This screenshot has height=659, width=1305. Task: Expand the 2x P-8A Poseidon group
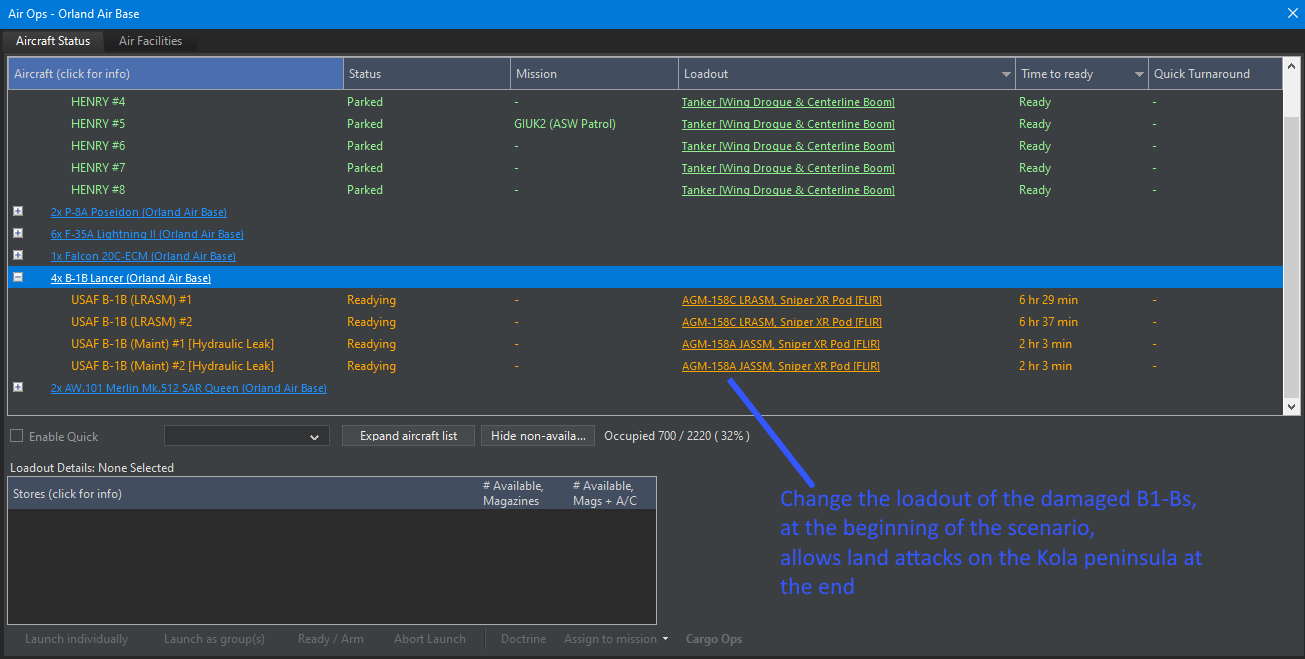click(x=18, y=212)
